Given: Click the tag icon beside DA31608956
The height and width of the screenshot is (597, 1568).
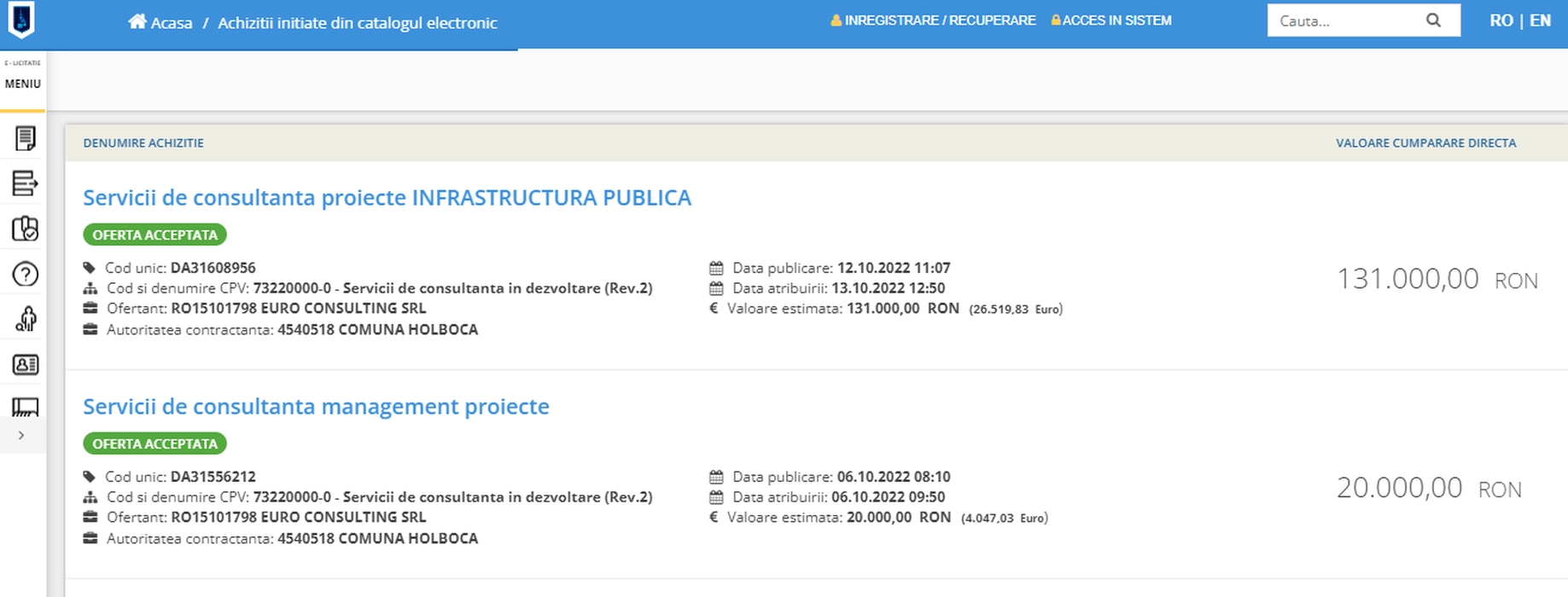Looking at the screenshot, I should 89,268.
